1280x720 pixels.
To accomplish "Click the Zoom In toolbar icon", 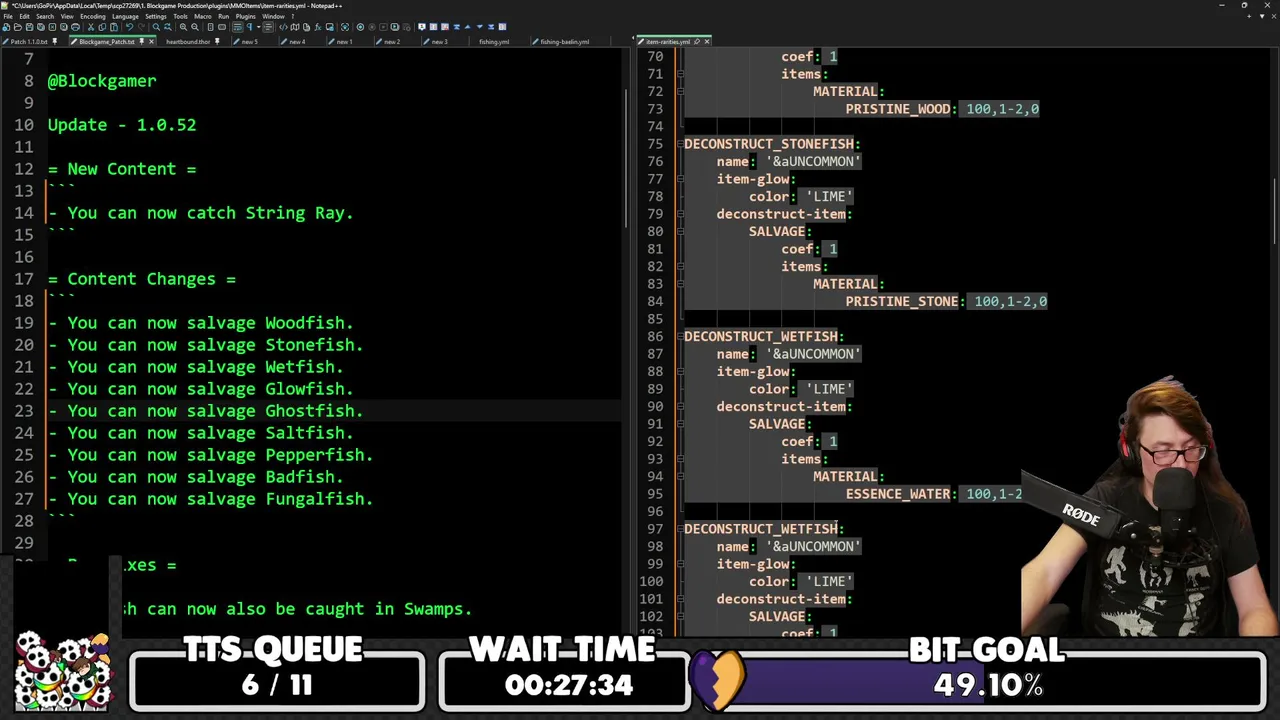I will coord(184,27).
